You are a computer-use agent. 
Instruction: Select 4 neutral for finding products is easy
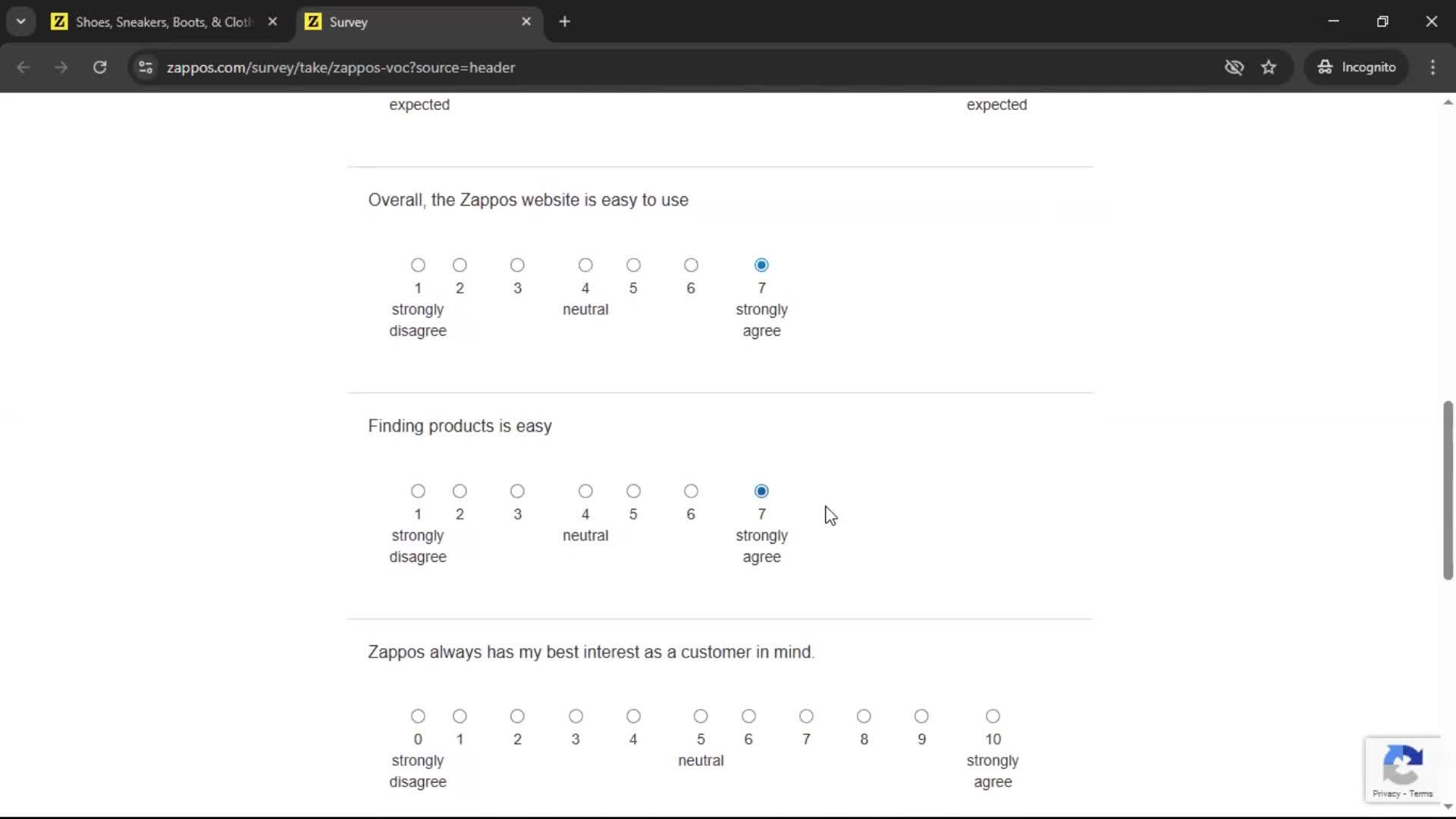point(585,491)
